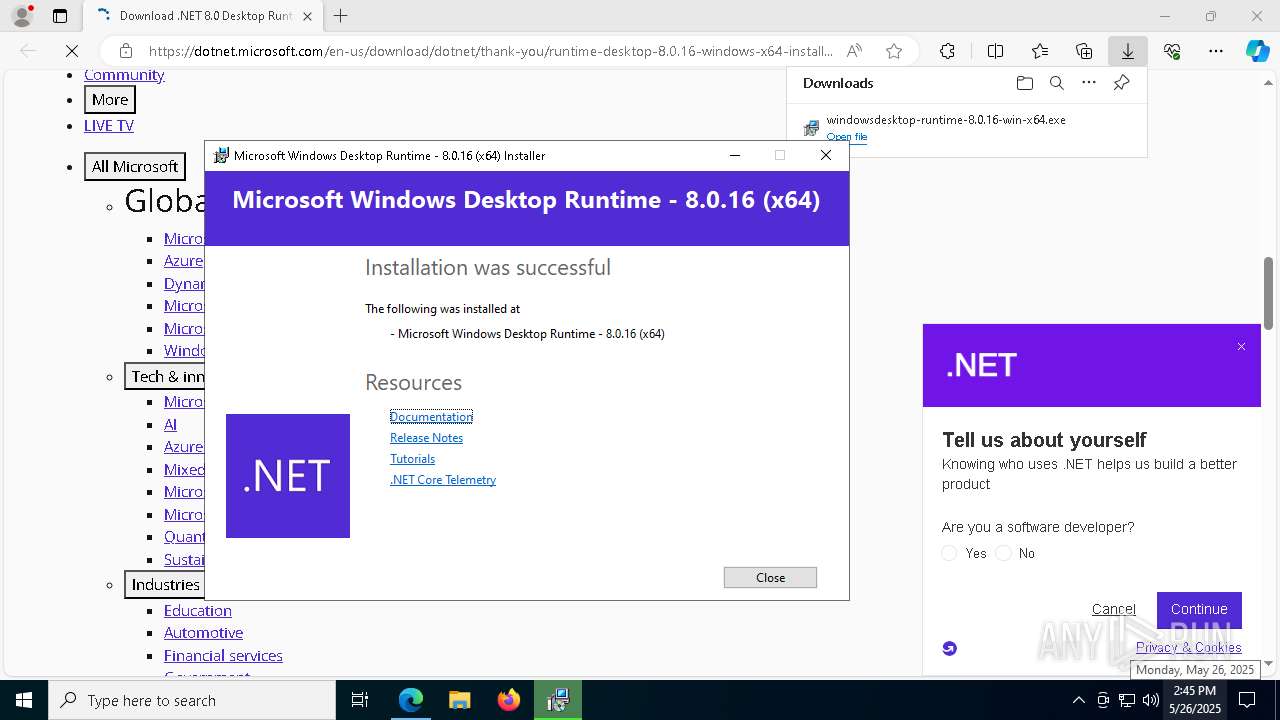This screenshot has width=1280, height=720.
Task: Click the Windows search box
Action: (x=192, y=700)
